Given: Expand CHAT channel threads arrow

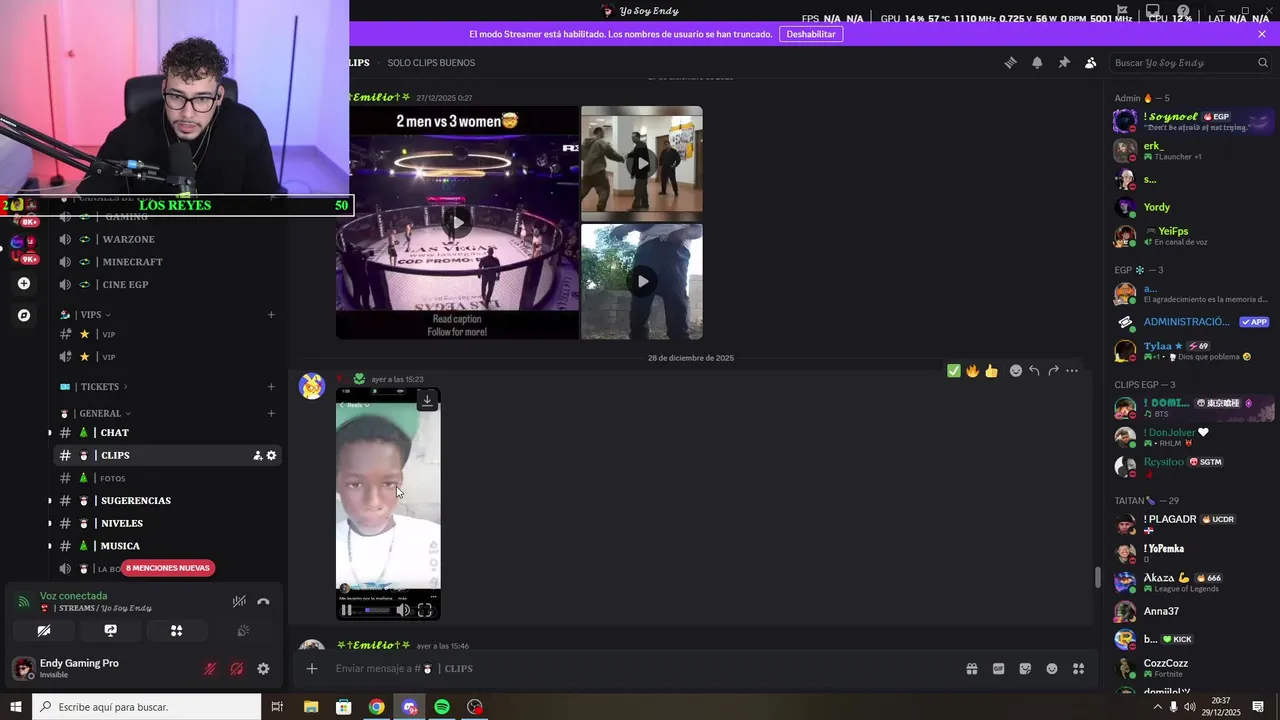Looking at the screenshot, I should (x=50, y=432).
